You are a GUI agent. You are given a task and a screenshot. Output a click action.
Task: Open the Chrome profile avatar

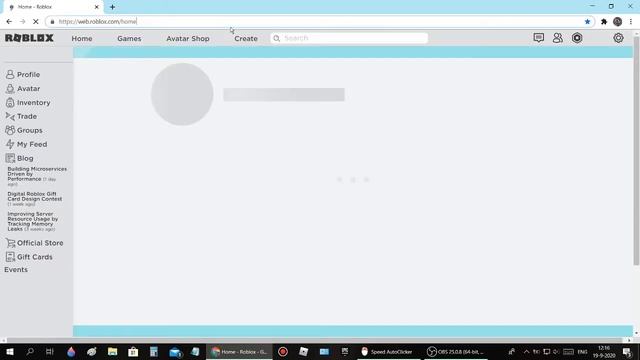(x=618, y=22)
